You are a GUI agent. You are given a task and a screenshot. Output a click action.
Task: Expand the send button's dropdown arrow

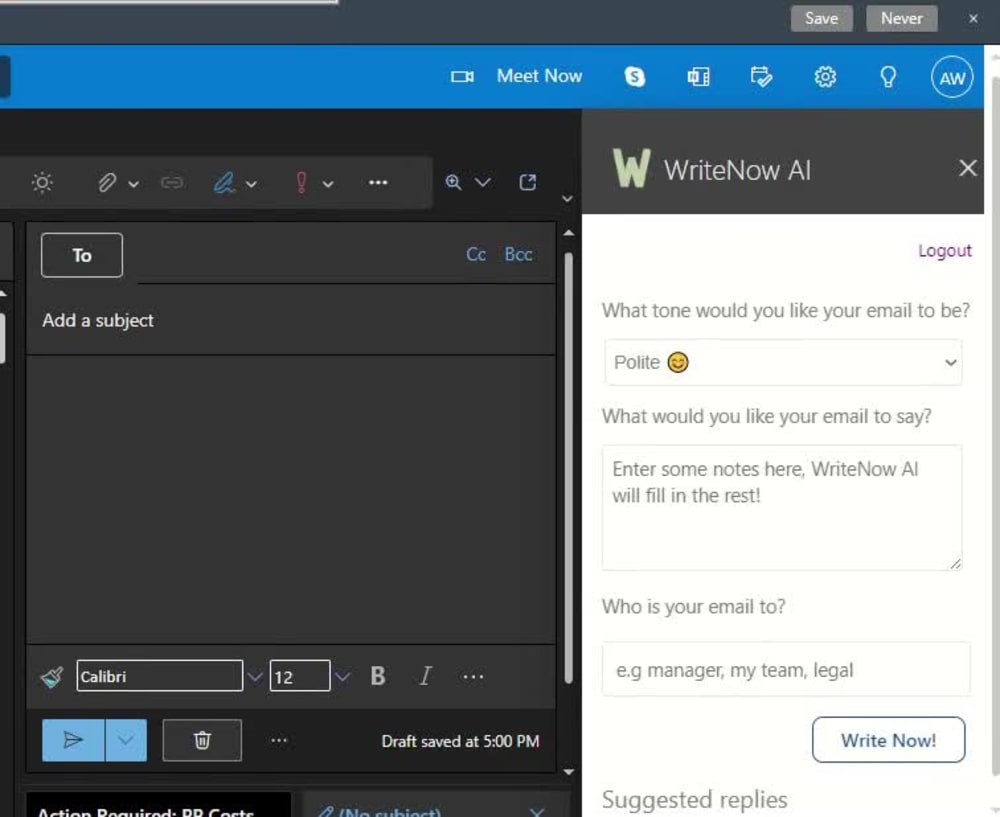pos(126,740)
